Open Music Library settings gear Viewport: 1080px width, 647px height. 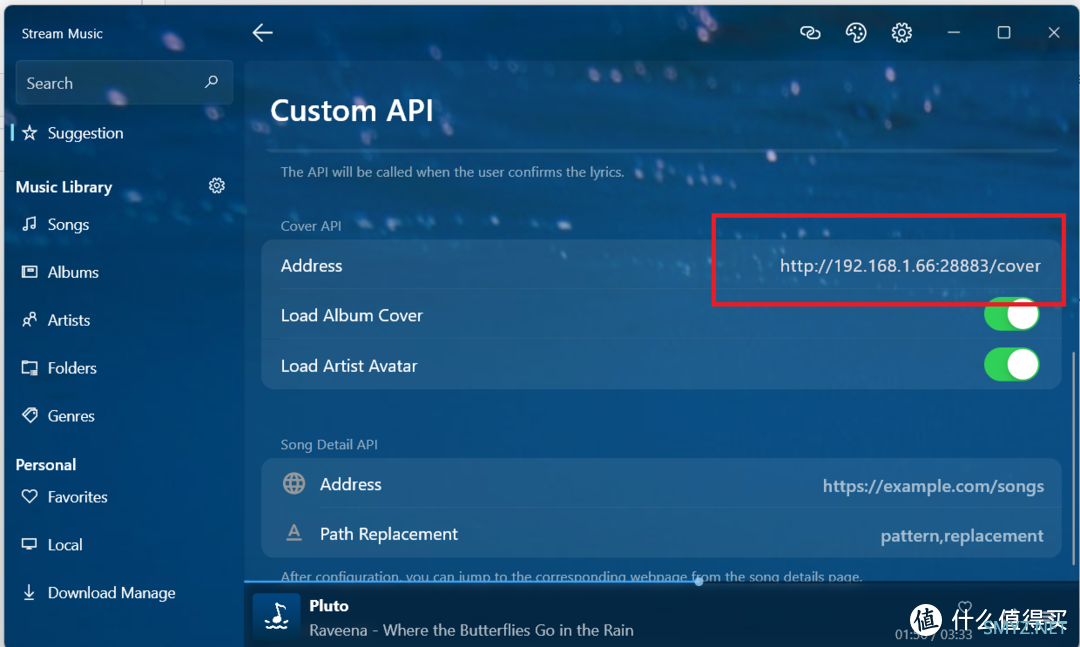217,185
